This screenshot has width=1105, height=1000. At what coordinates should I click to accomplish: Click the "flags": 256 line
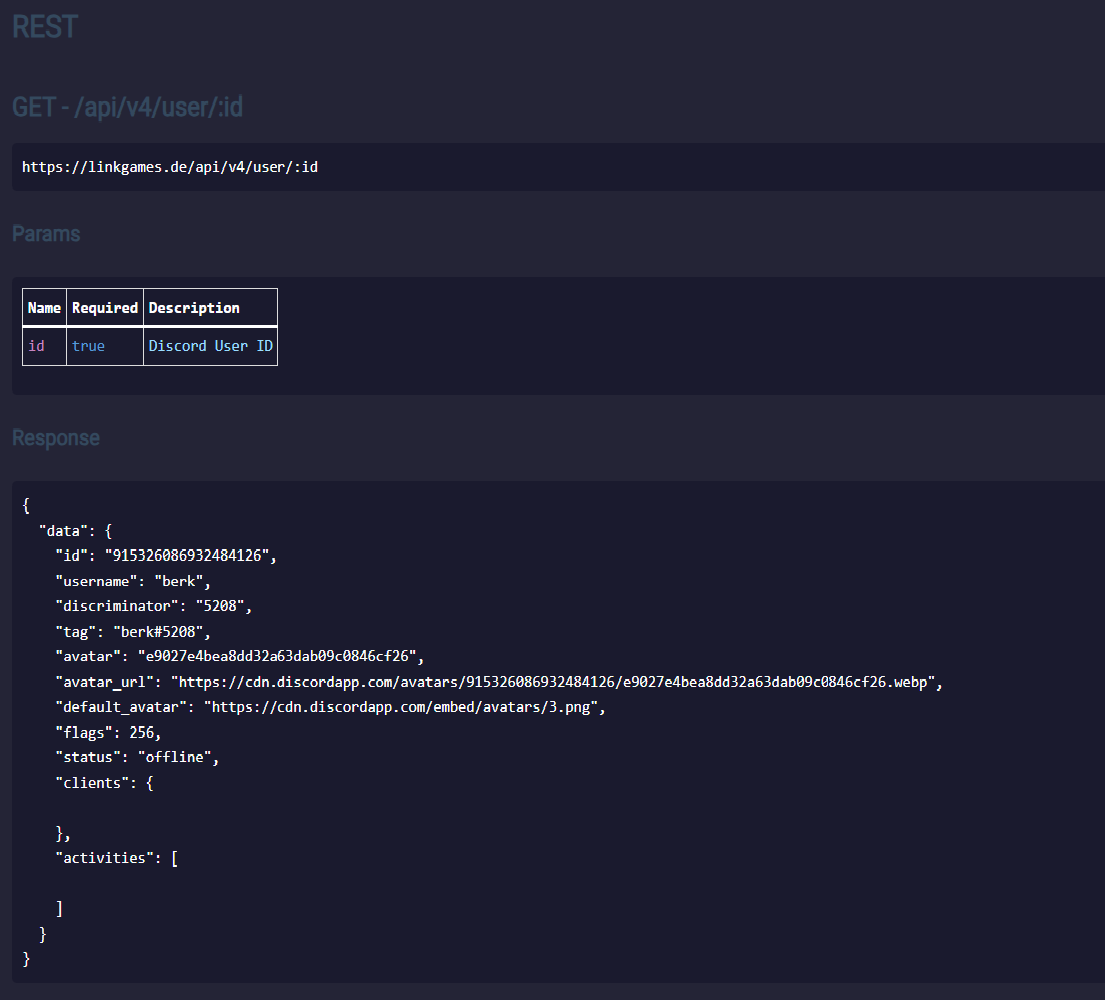(109, 733)
